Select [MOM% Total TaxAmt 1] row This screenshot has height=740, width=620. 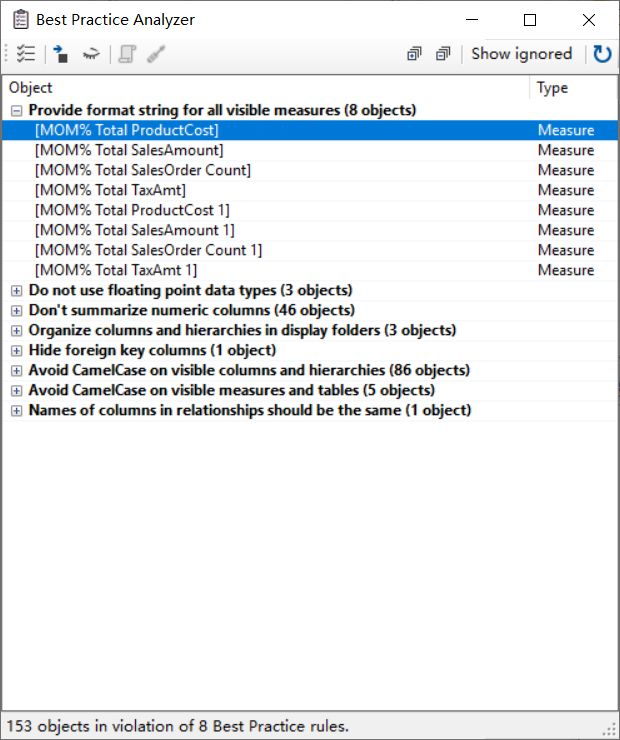tap(310, 270)
